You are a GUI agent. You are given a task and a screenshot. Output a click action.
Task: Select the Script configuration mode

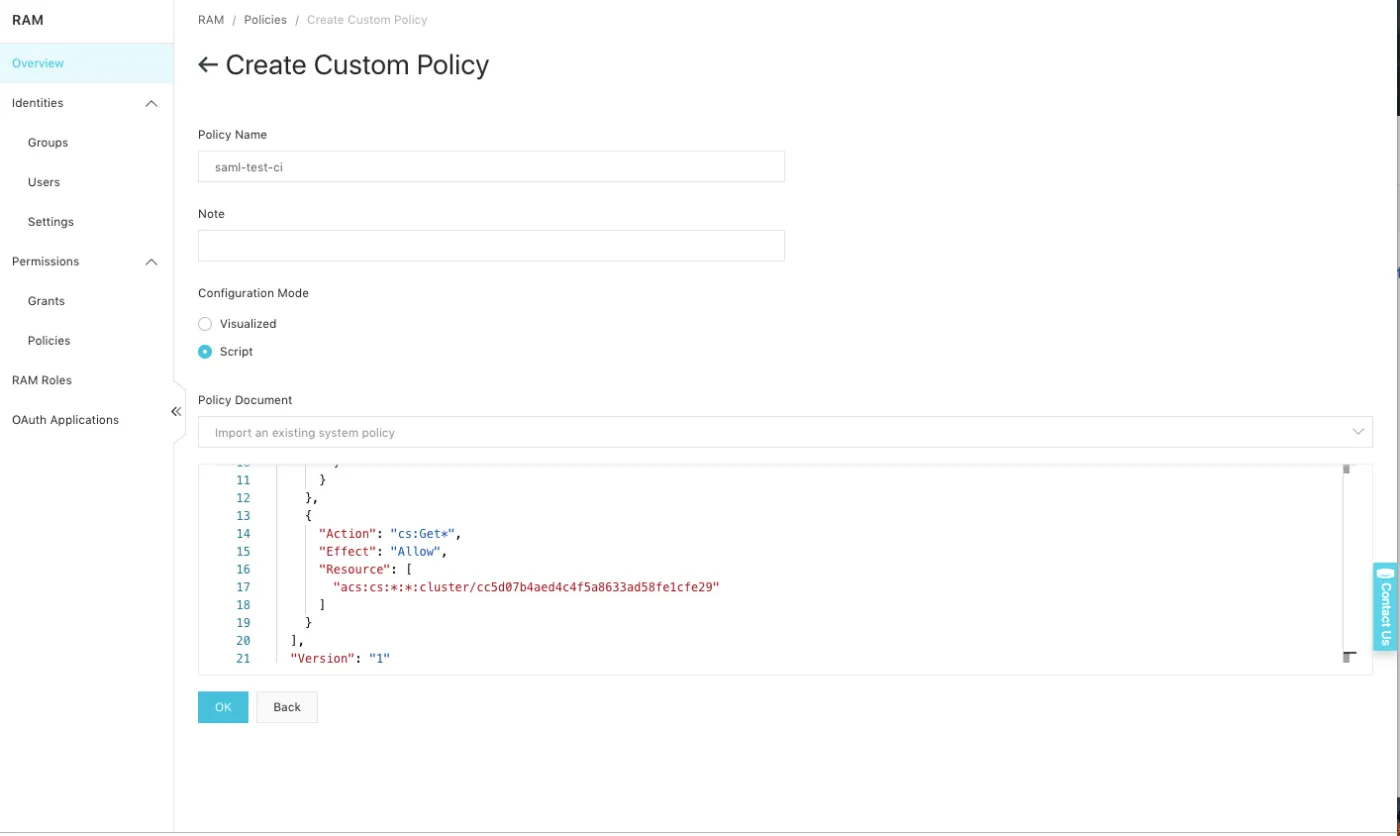click(x=205, y=352)
